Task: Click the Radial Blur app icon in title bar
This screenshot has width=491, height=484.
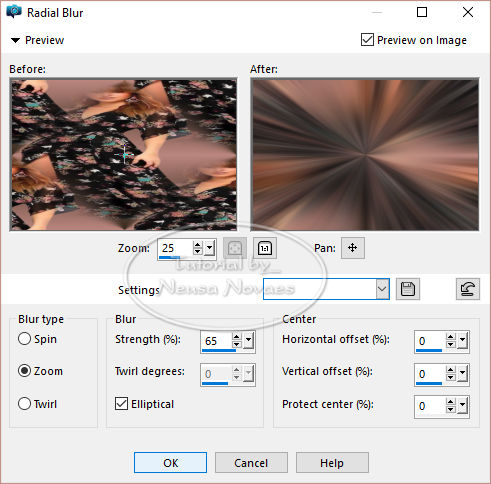Action: point(14,12)
